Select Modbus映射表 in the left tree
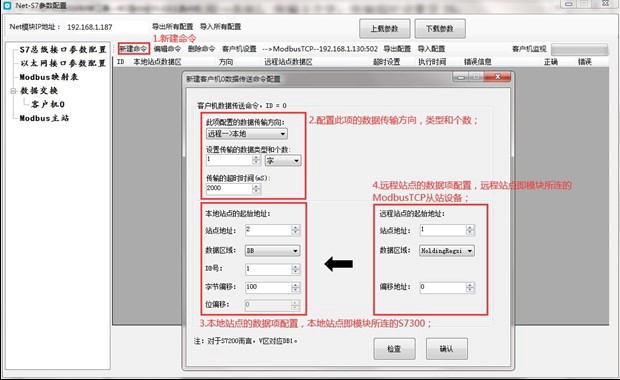This screenshot has width=620, height=380. (49, 77)
